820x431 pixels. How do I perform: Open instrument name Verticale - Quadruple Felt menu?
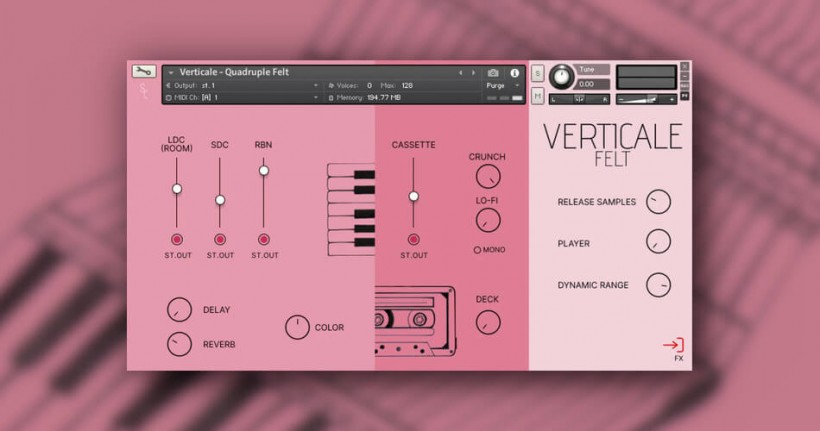click(x=235, y=72)
